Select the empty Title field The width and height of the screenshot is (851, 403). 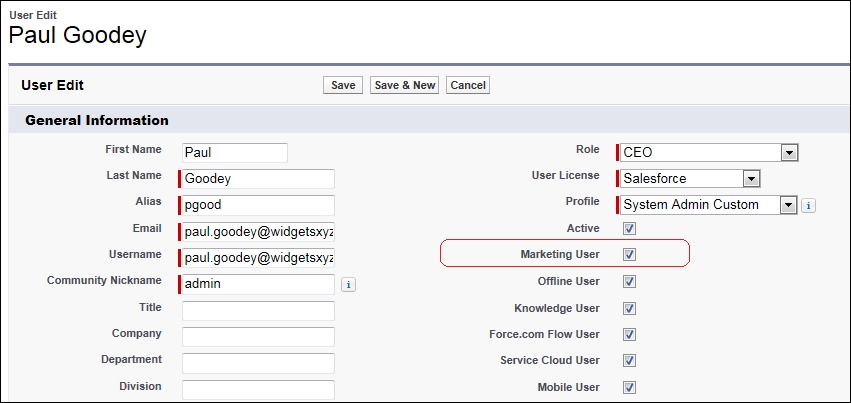click(258, 311)
